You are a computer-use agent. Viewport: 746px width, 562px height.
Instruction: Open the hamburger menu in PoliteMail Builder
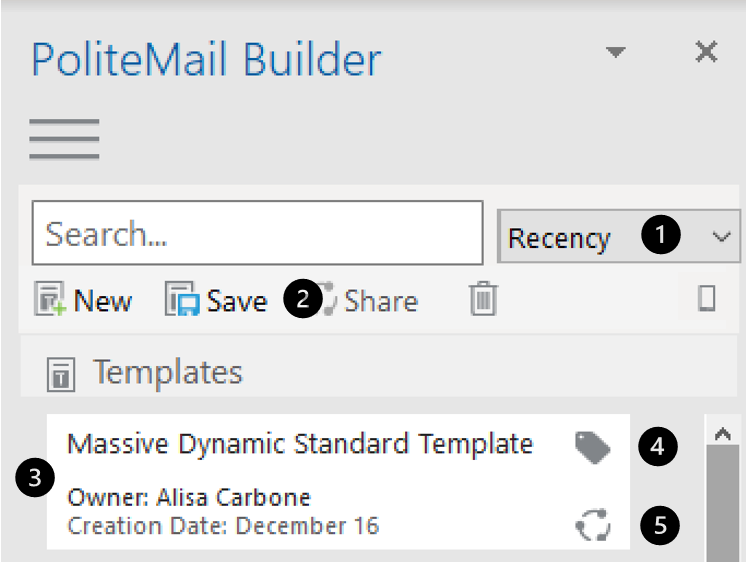tap(64, 139)
